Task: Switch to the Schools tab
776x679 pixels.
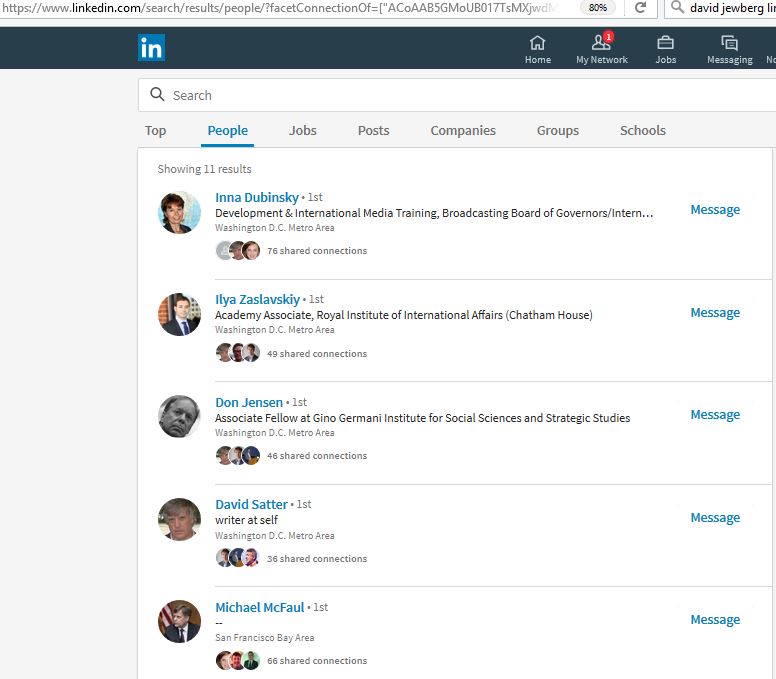Action: tap(642, 131)
